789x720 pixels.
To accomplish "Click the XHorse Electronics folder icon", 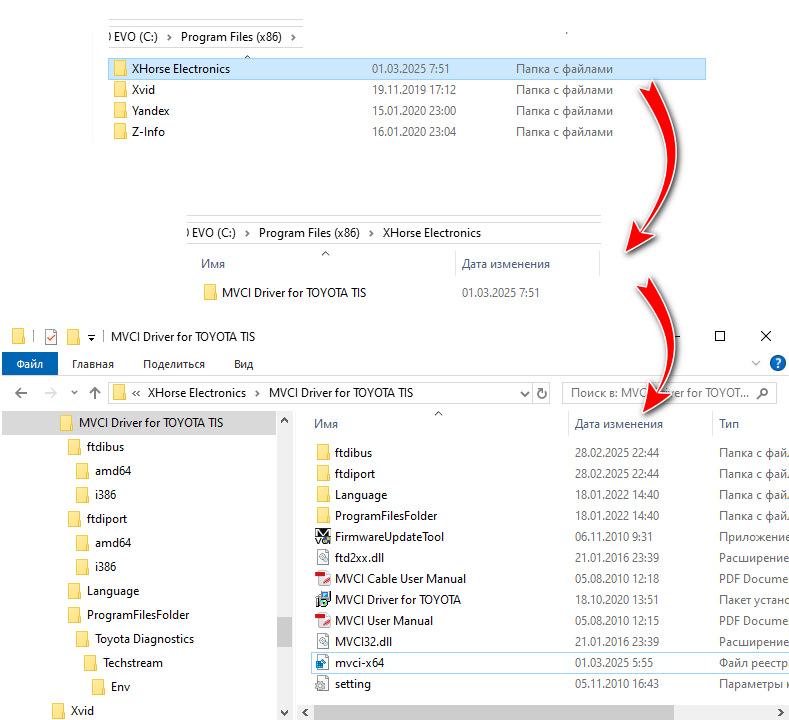I will point(120,68).
